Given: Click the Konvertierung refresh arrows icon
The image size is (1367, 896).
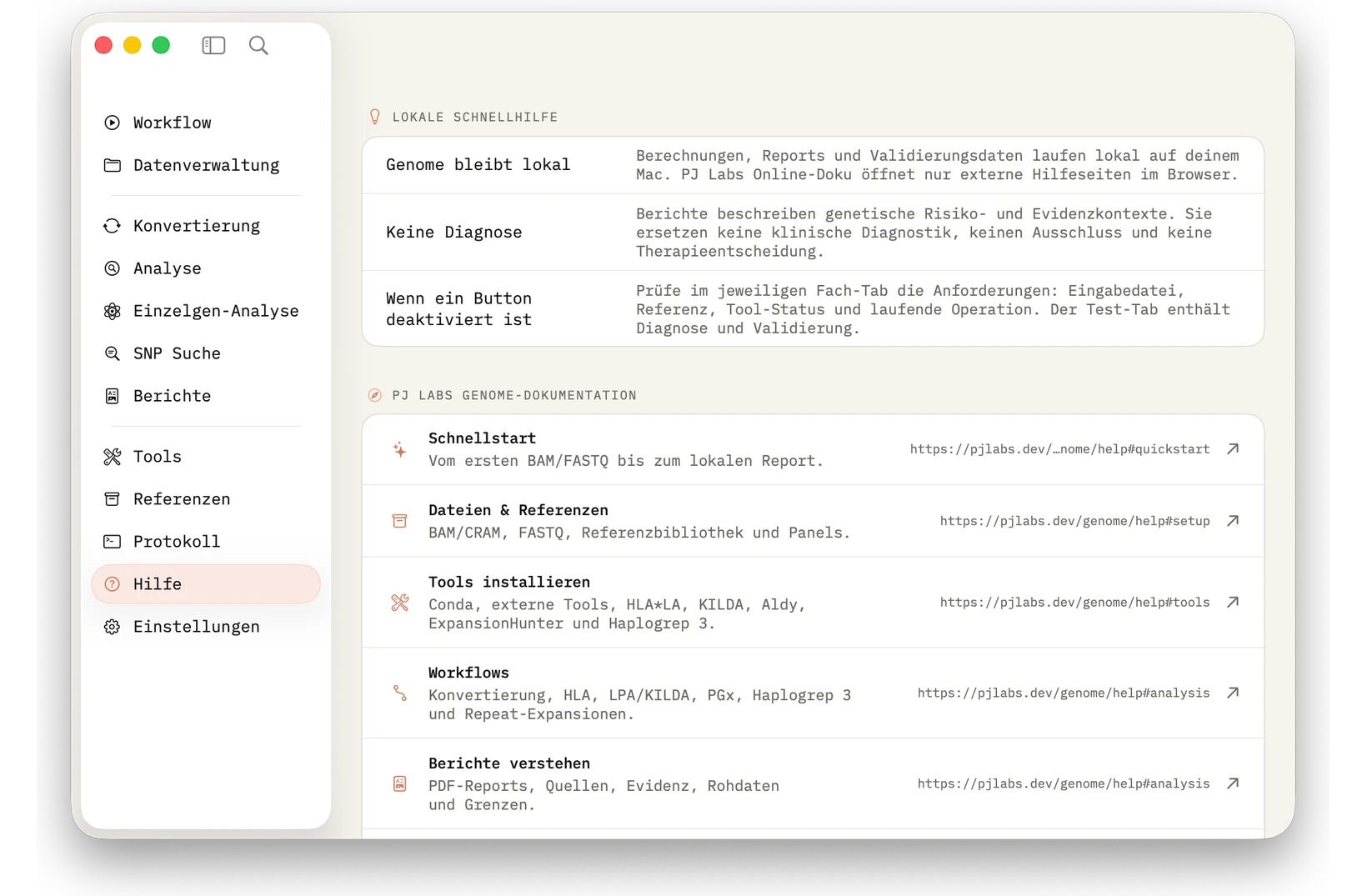Looking at the screenshot, I should 112,226.
